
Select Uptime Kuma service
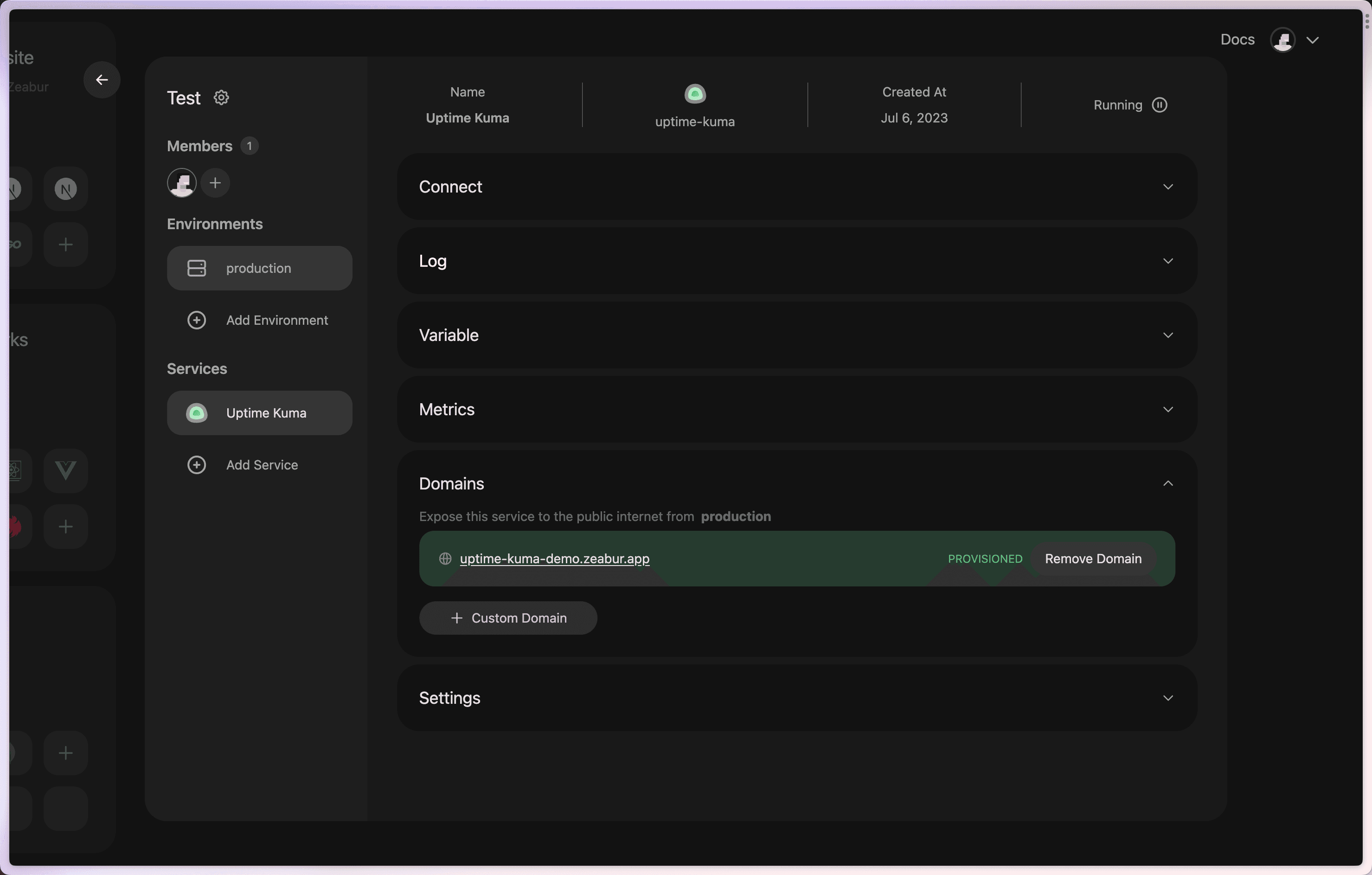pyautogui.click(x=259, y=413)
